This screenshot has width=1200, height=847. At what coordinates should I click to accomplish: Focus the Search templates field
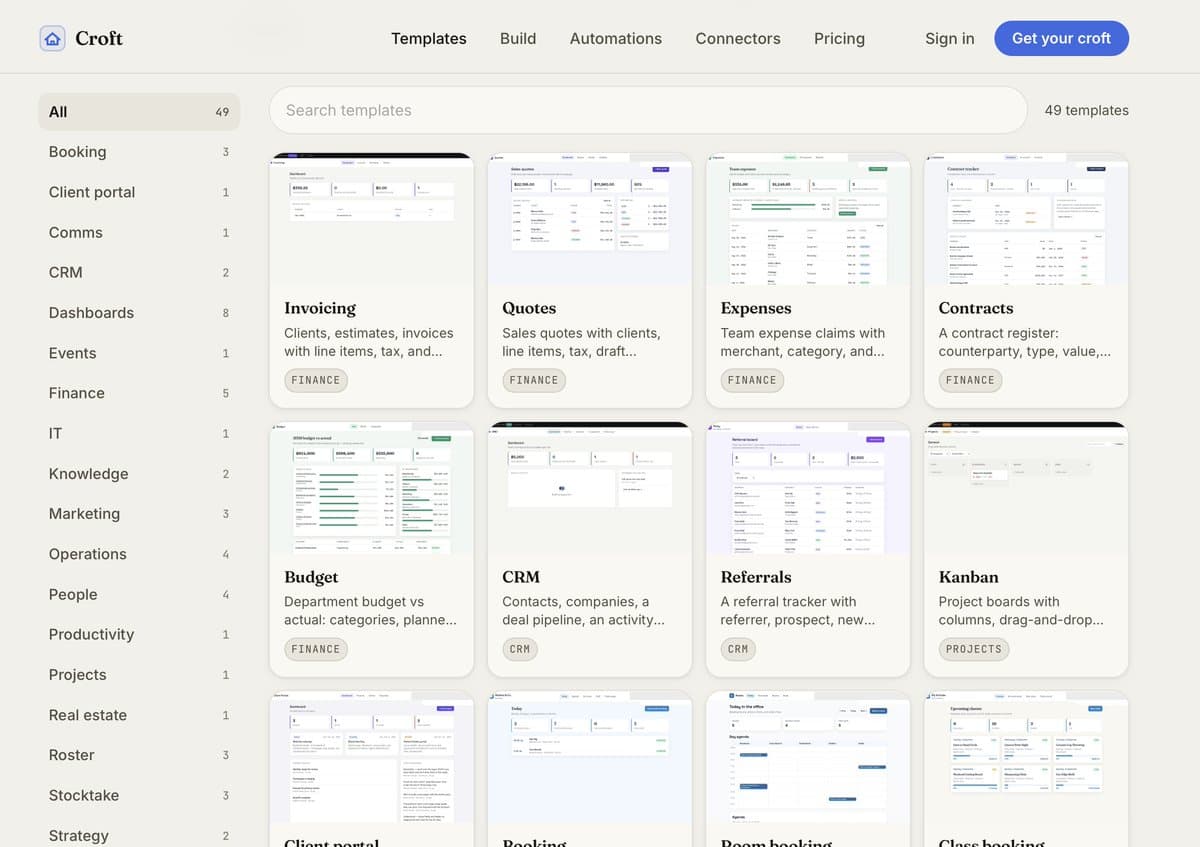pyautogui.click(x=648, y=110)
